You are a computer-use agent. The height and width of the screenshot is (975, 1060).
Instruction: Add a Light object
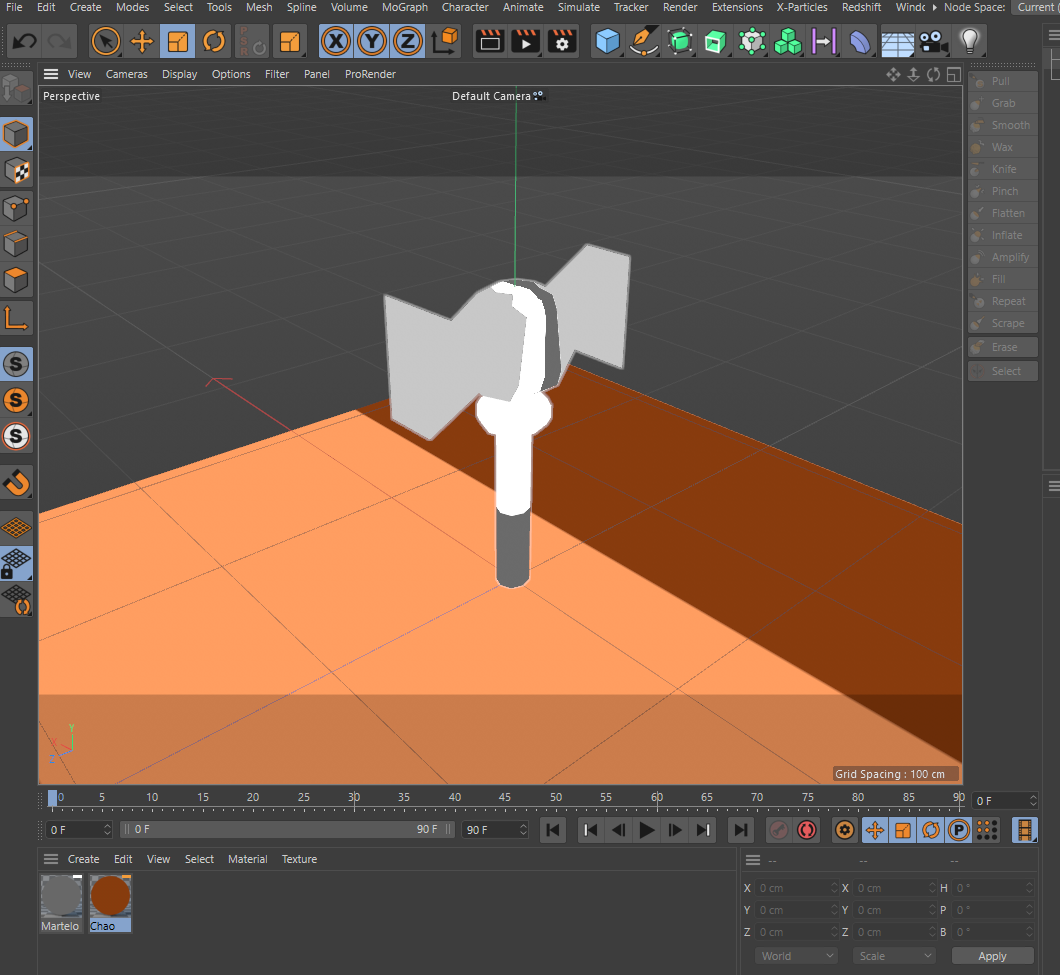(x=970, y=41)
